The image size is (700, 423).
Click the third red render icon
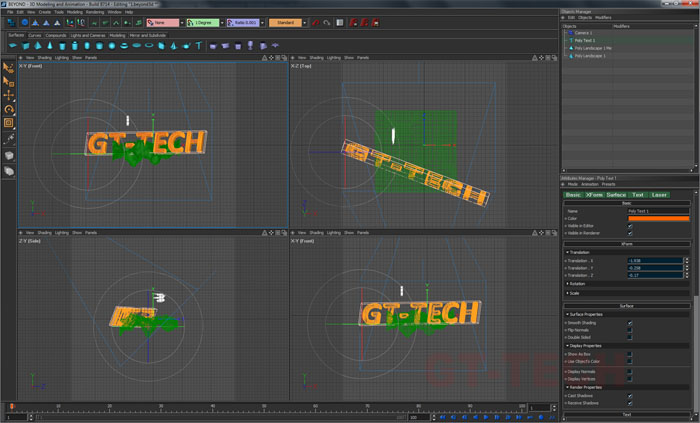[x=375, y=22]
